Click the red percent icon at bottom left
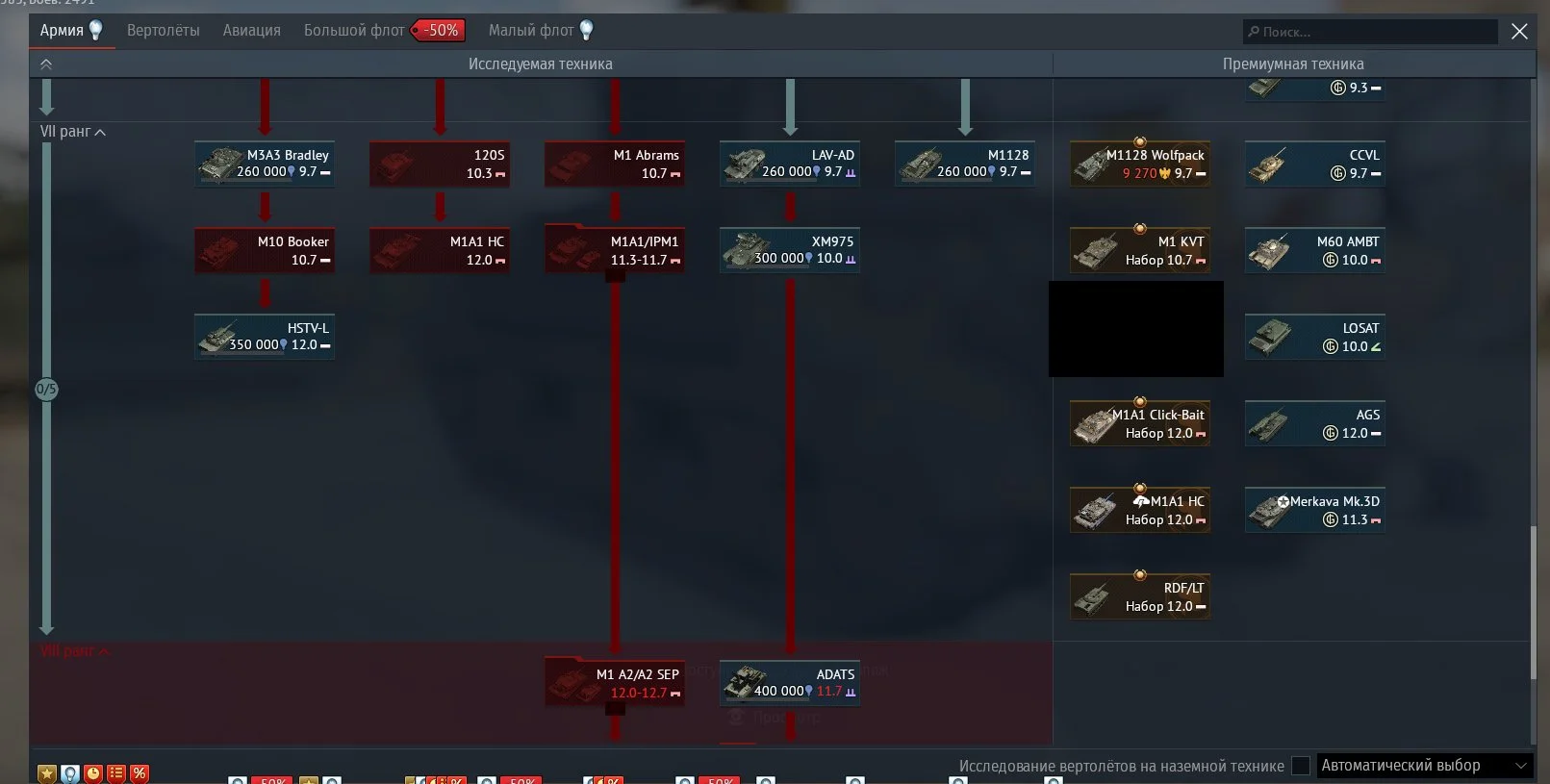Screen dimensions: 1550x784 [x=140, y=773]
